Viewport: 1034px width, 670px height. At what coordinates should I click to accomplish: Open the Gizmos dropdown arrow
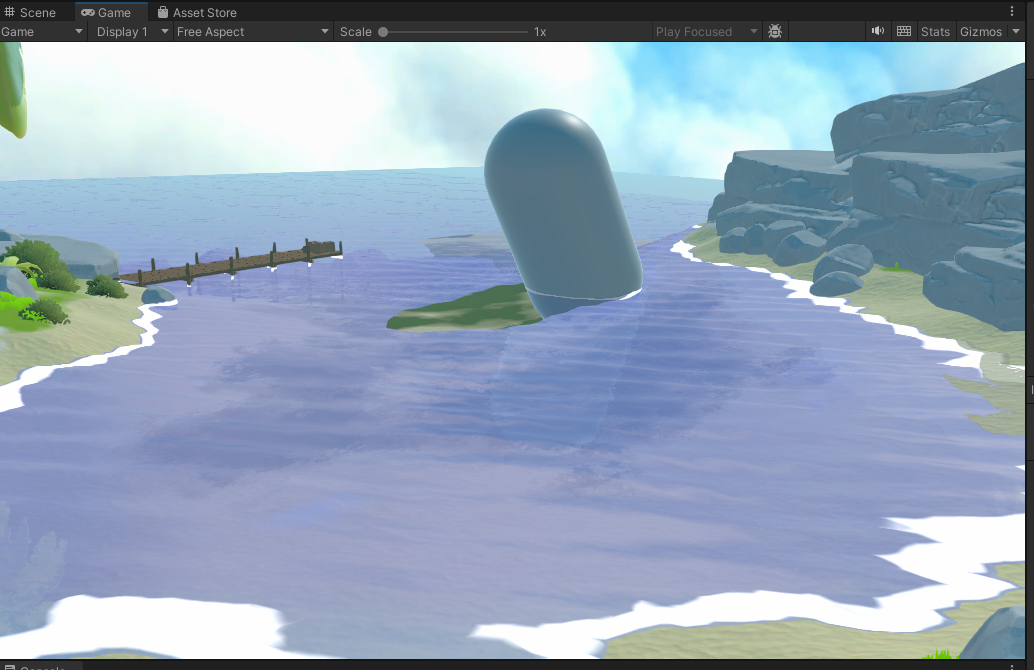pos(1016,32)
